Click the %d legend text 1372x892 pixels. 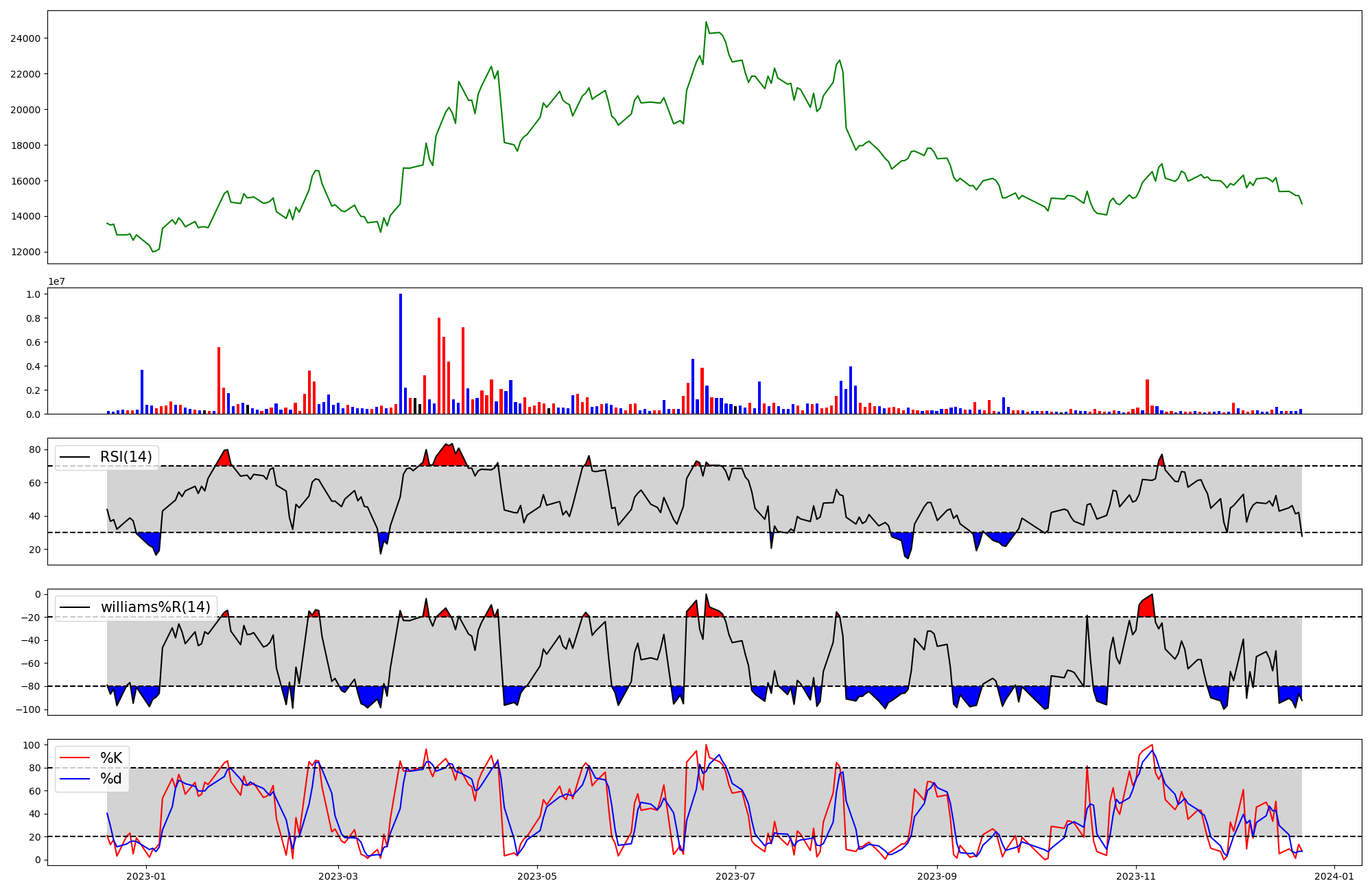[111, 779]
